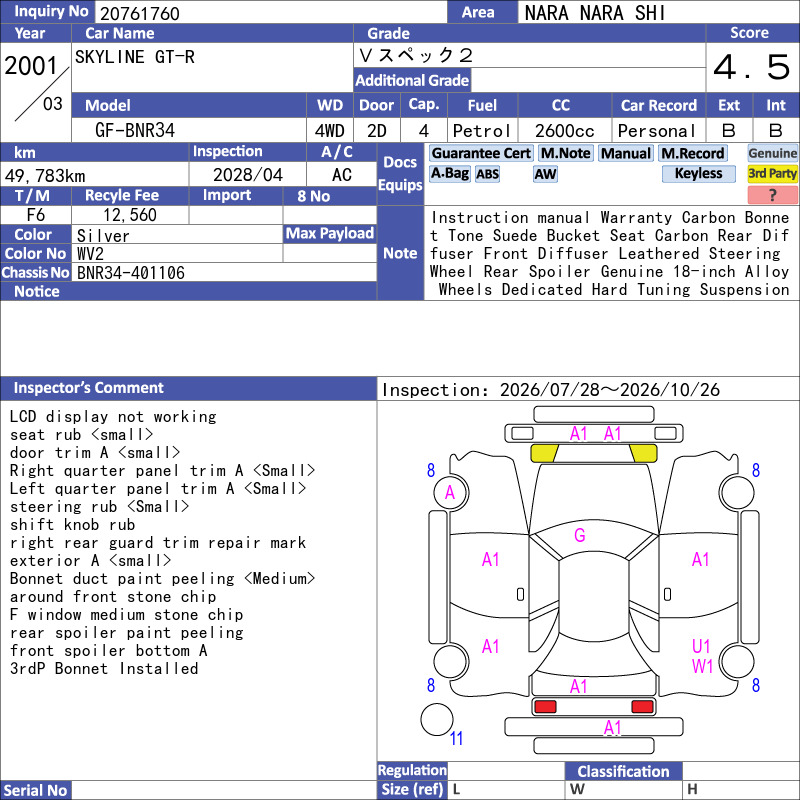Click the ABS equipment badge
The width and height of the screenshot is (800, 800).
(487, 174)
